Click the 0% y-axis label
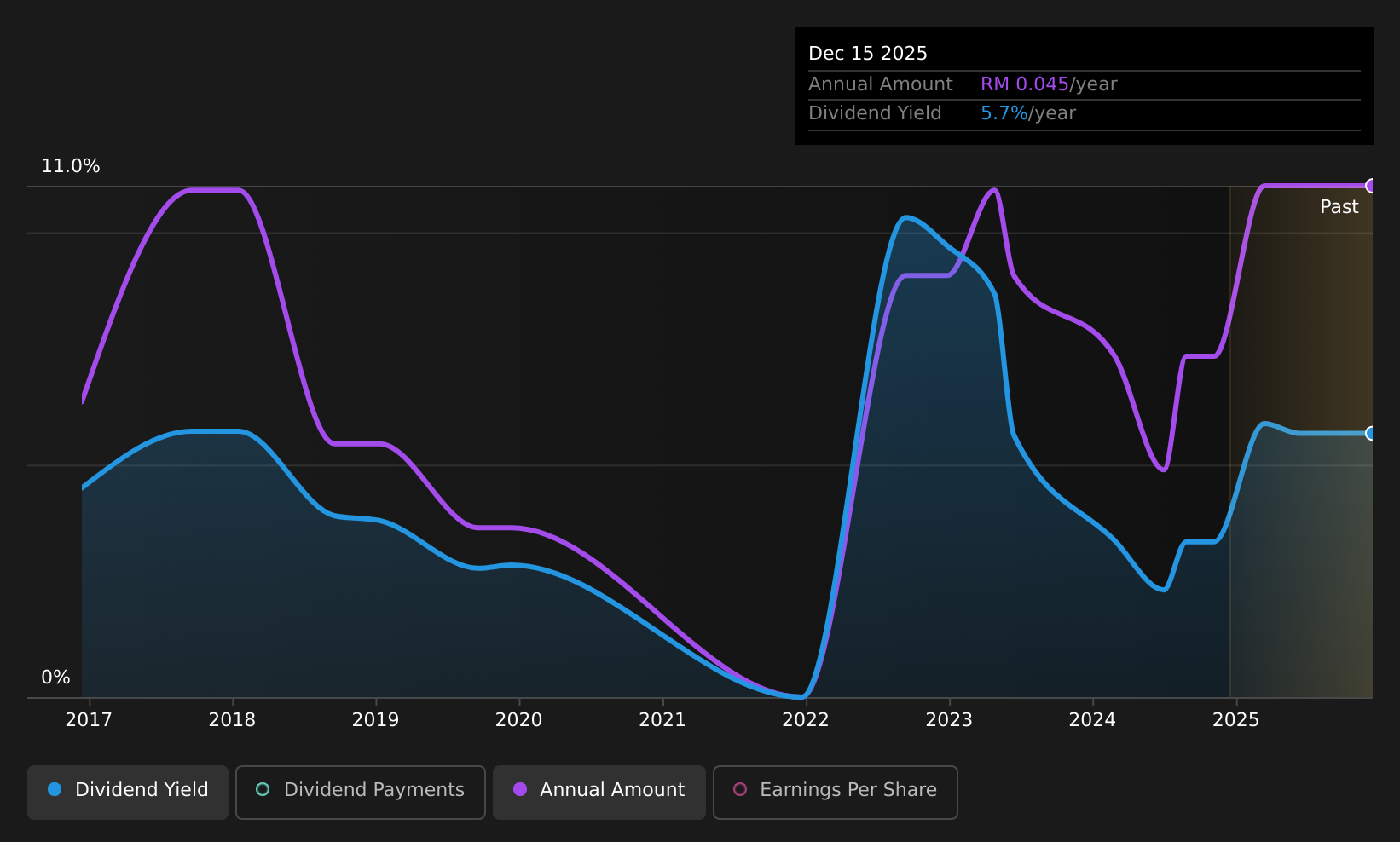This screenshot has width=1400, height=842. 55,678
